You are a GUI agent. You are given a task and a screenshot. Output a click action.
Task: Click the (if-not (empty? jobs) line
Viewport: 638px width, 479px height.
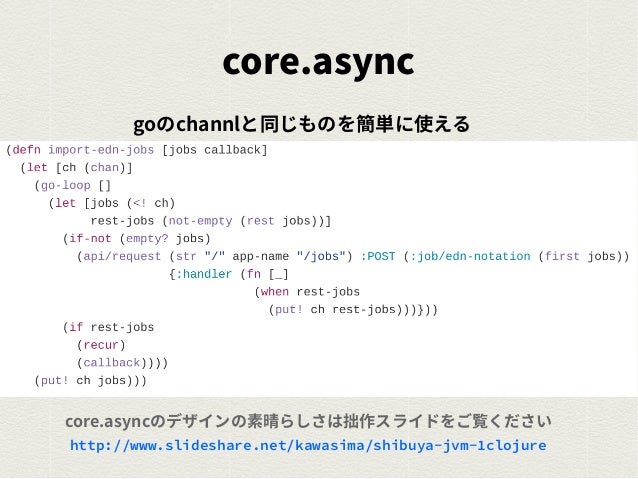[x=136, y=238]
